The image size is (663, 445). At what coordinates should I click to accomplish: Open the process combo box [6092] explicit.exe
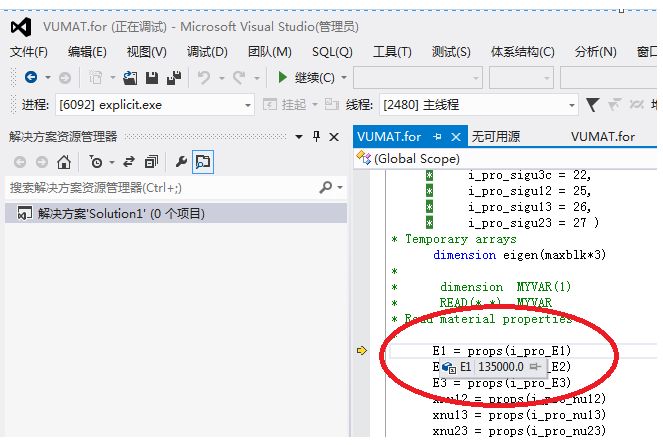click(x=155, y=104)
